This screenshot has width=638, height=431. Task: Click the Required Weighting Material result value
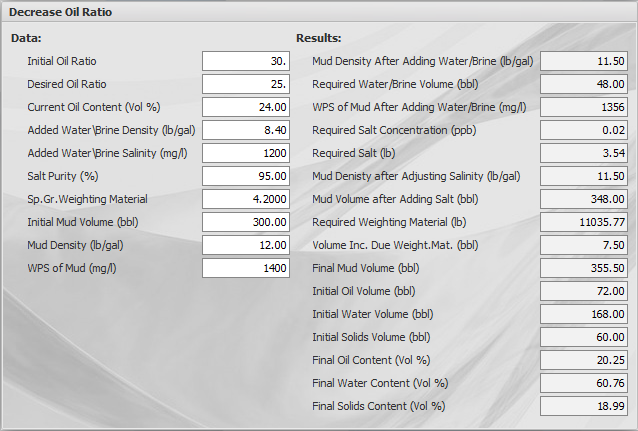pos(584,222)
